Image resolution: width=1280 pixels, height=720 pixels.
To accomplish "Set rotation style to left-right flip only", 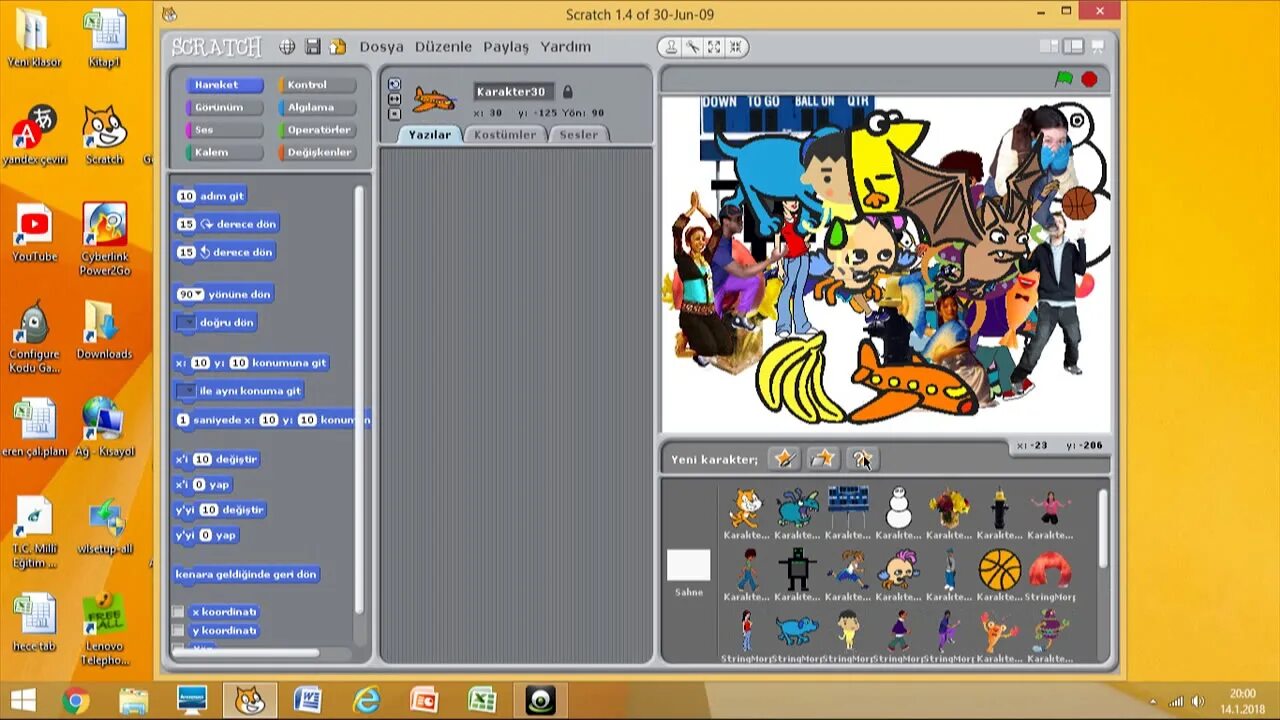I will click(394, 99).
